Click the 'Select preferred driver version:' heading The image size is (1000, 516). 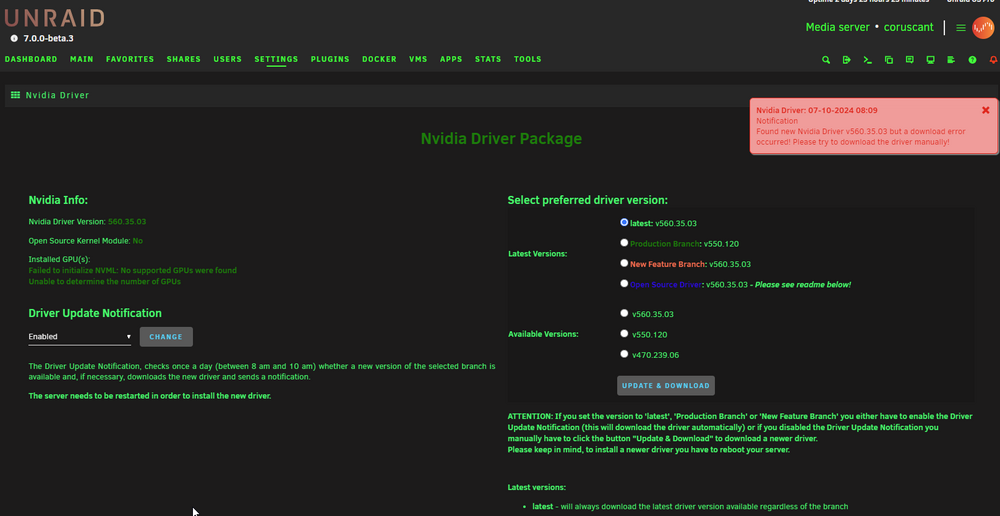[x=587, y=200]
